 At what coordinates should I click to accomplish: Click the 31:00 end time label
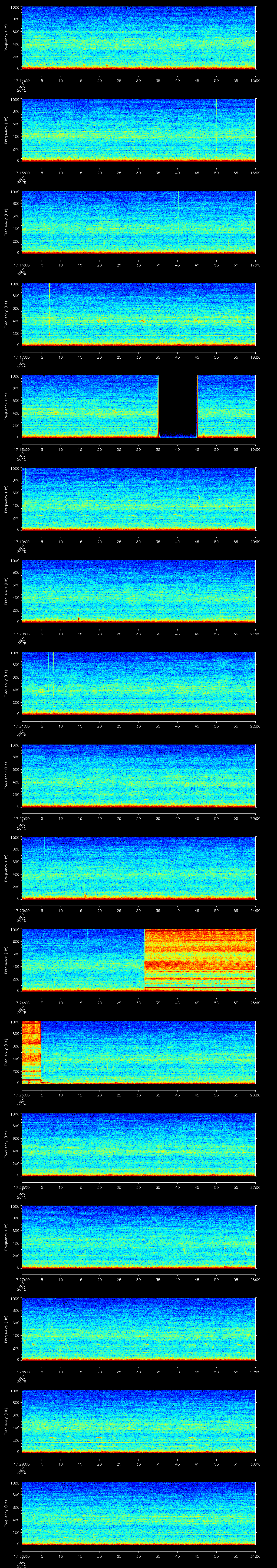point(255,1556)
